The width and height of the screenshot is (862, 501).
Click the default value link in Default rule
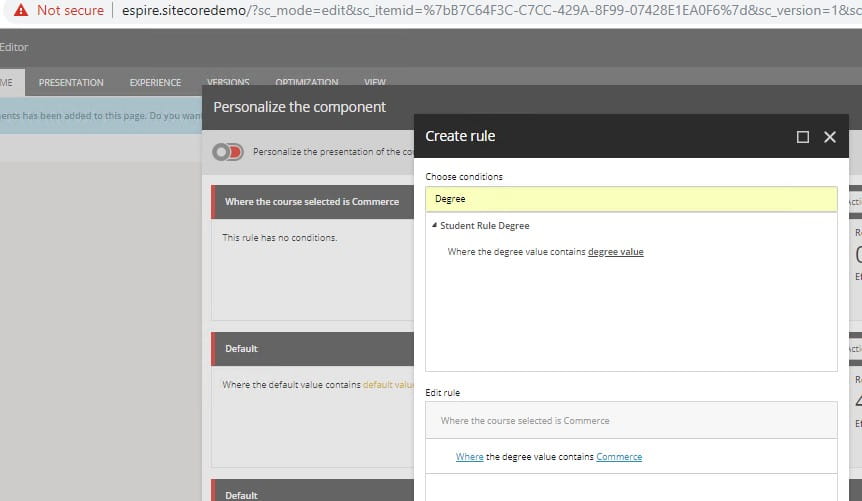pos(388,384)
